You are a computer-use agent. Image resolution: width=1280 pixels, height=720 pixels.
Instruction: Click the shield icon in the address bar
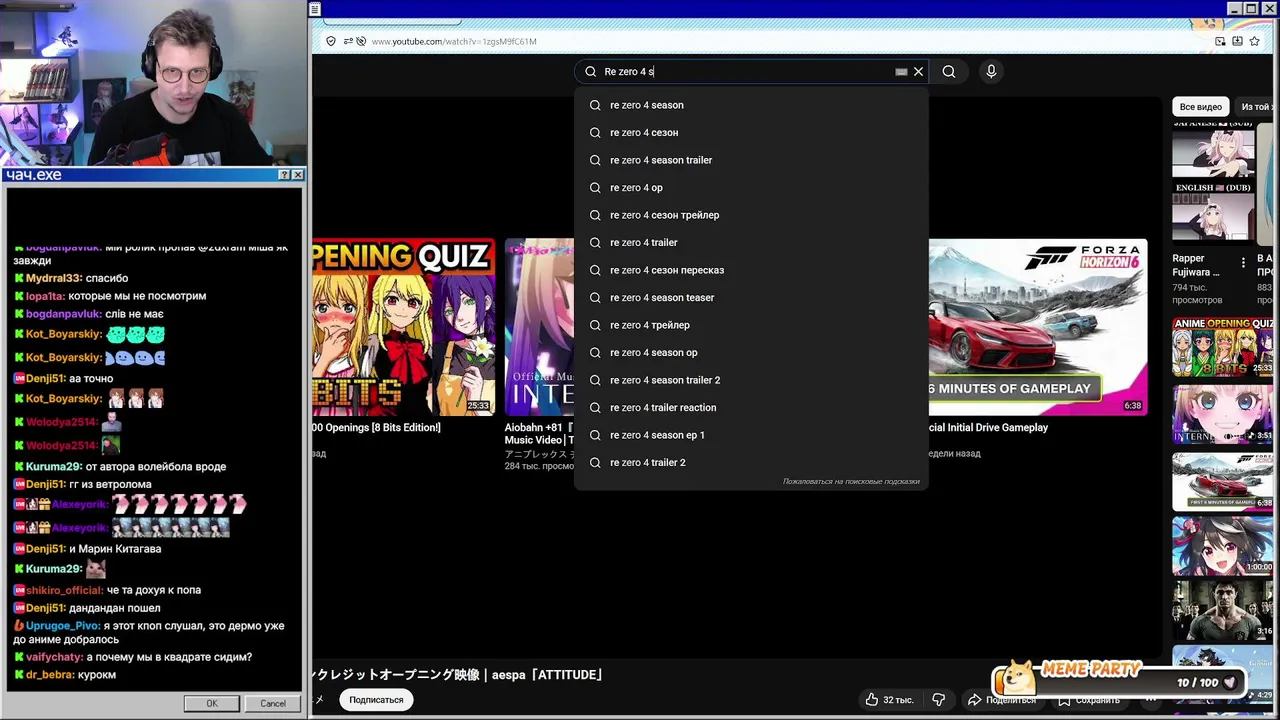click(x=331, y=41)
